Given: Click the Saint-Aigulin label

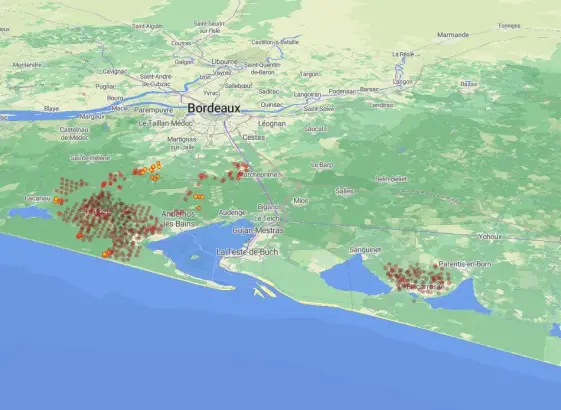Looking at the screenshot, I should pos(147,26).
